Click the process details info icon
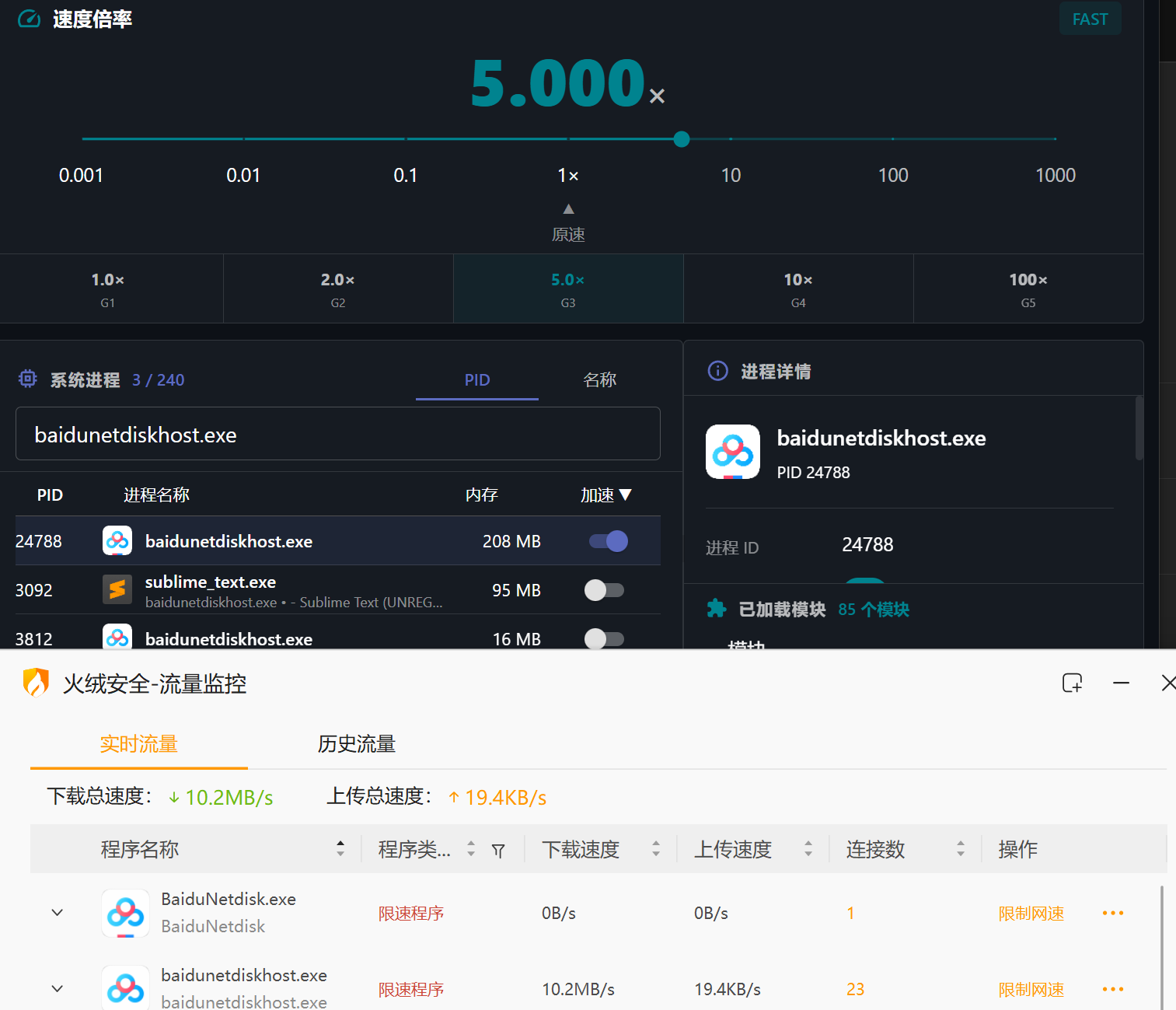 [x=718, y=371]
